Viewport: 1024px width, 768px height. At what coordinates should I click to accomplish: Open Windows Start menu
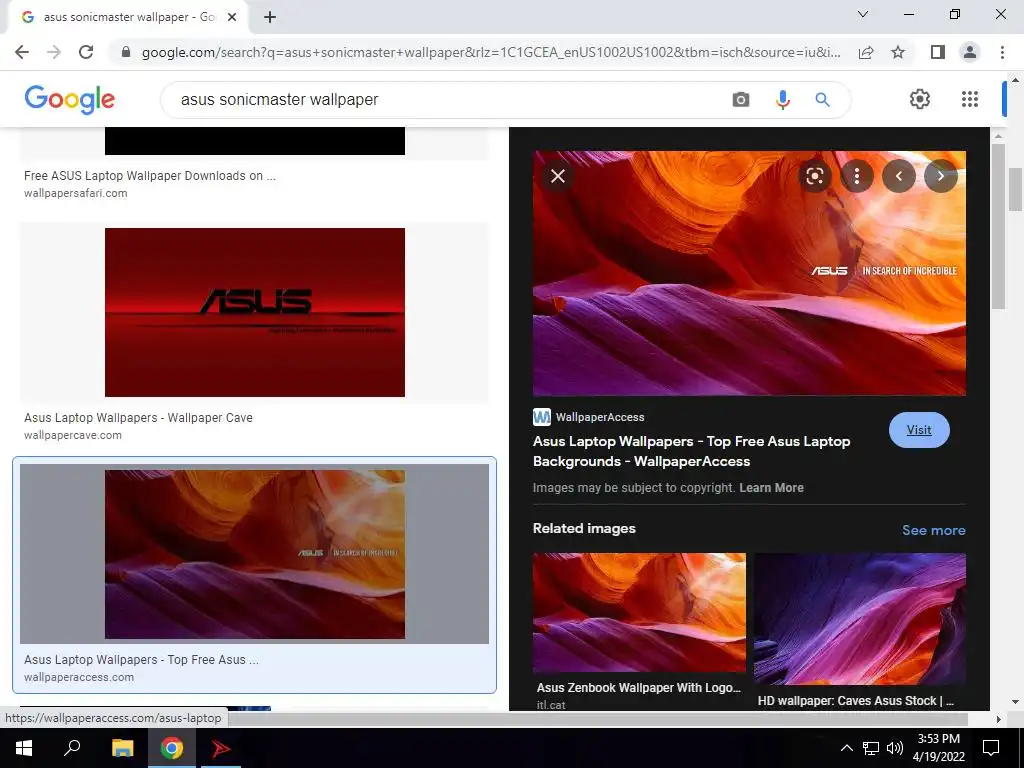24,748
